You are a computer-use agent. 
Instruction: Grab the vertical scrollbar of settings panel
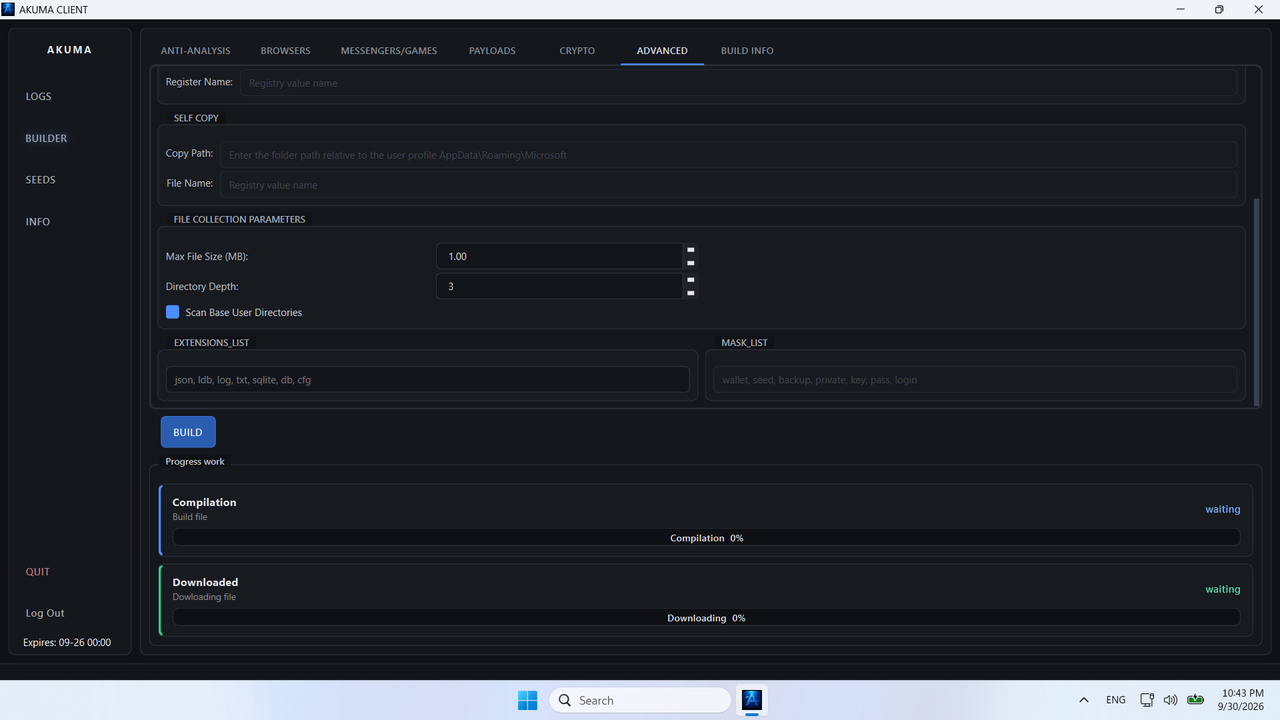tap(1257, 302)
